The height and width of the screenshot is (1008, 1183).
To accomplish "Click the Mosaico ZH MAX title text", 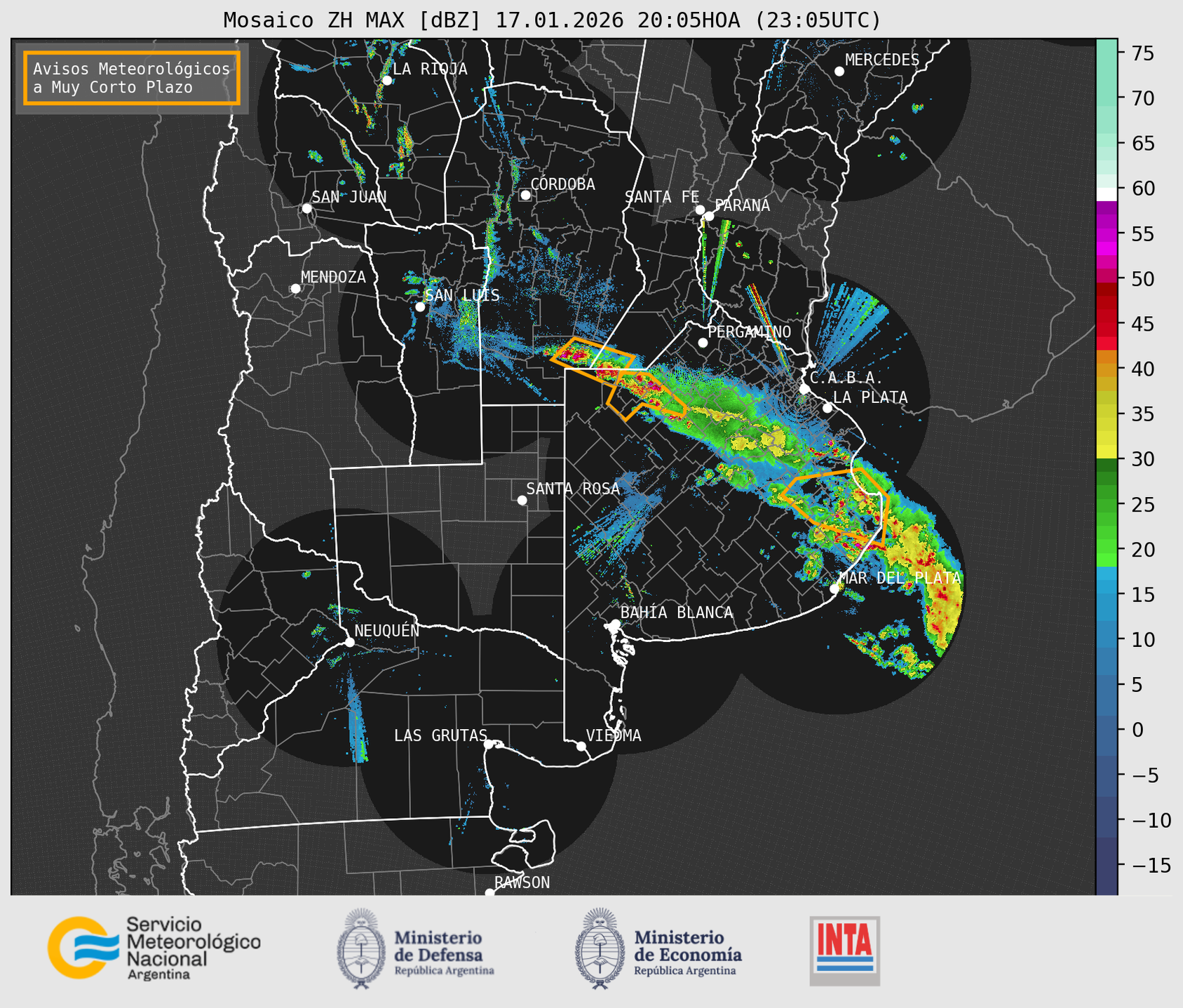I will pos(552,20).
